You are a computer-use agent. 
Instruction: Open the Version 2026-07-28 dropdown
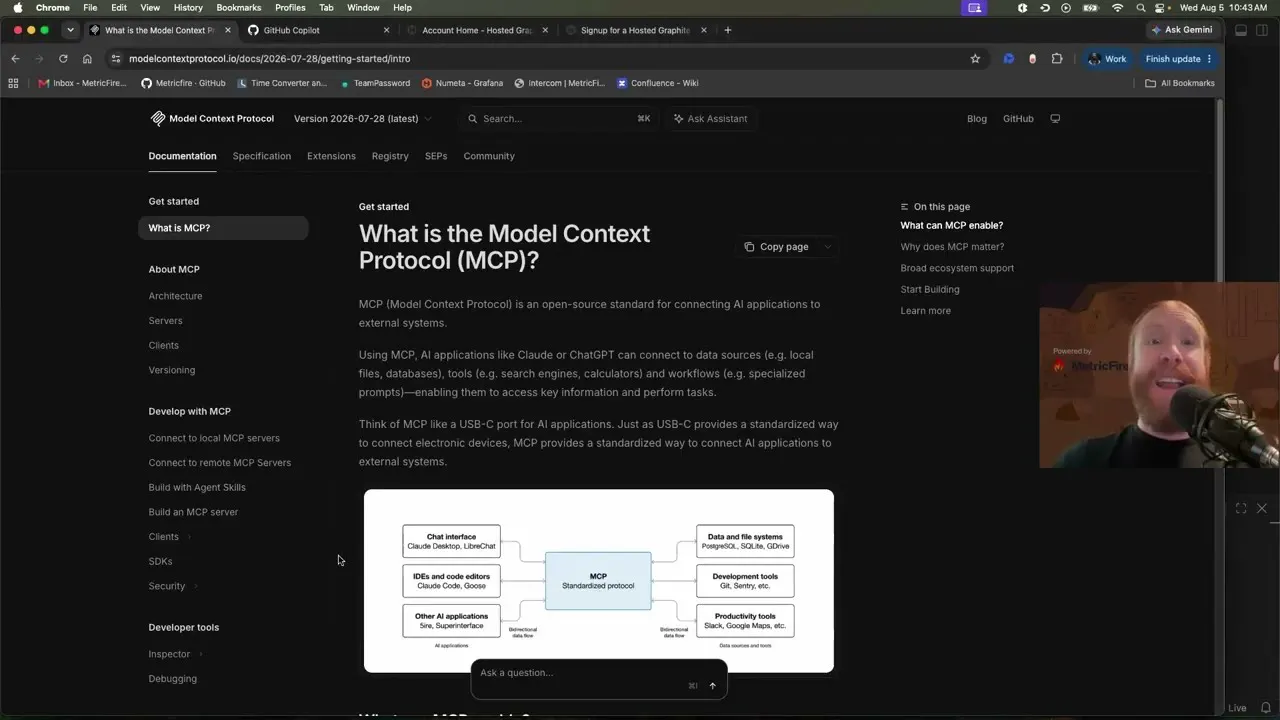pyautogui.click(x=363, y=118)
